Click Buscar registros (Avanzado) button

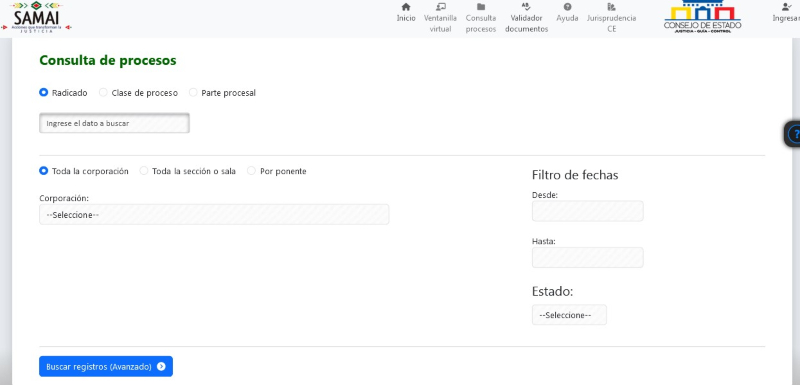tap(106, 367)
